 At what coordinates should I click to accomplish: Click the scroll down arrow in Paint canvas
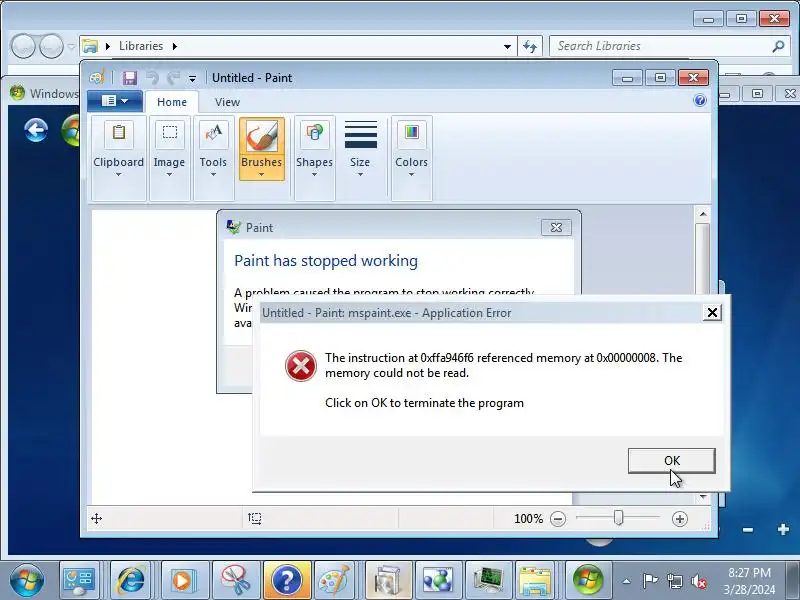click(x=703, y=496)
